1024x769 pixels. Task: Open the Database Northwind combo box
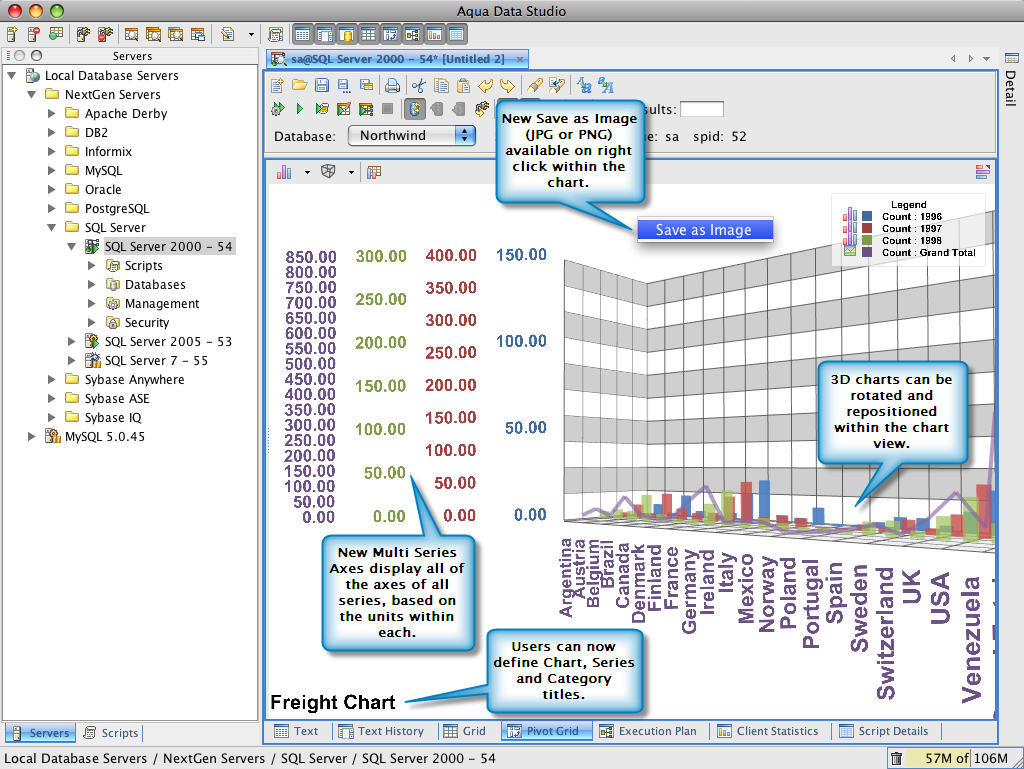(x=412, y=136)
